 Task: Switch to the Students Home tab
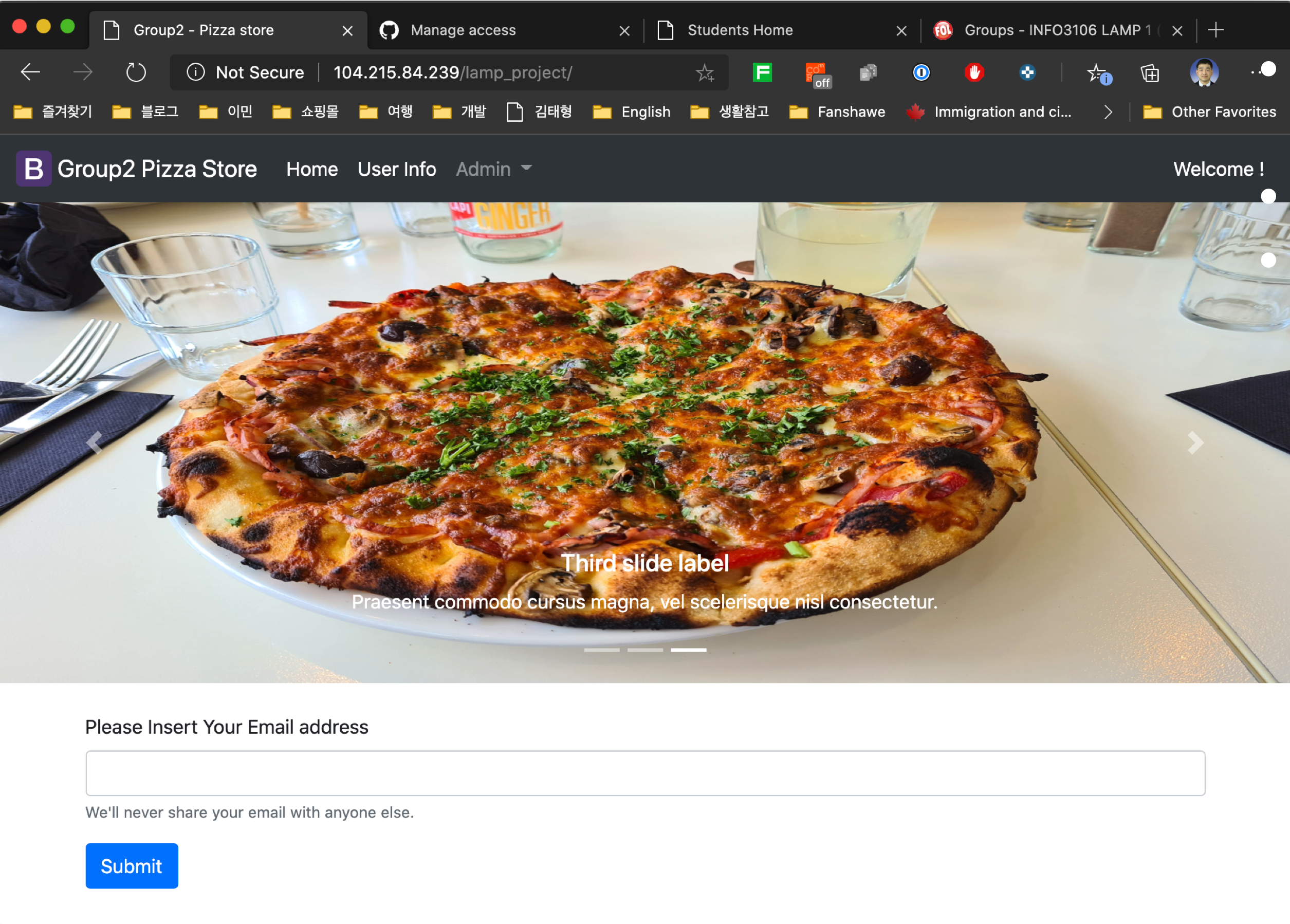(782, 30)
